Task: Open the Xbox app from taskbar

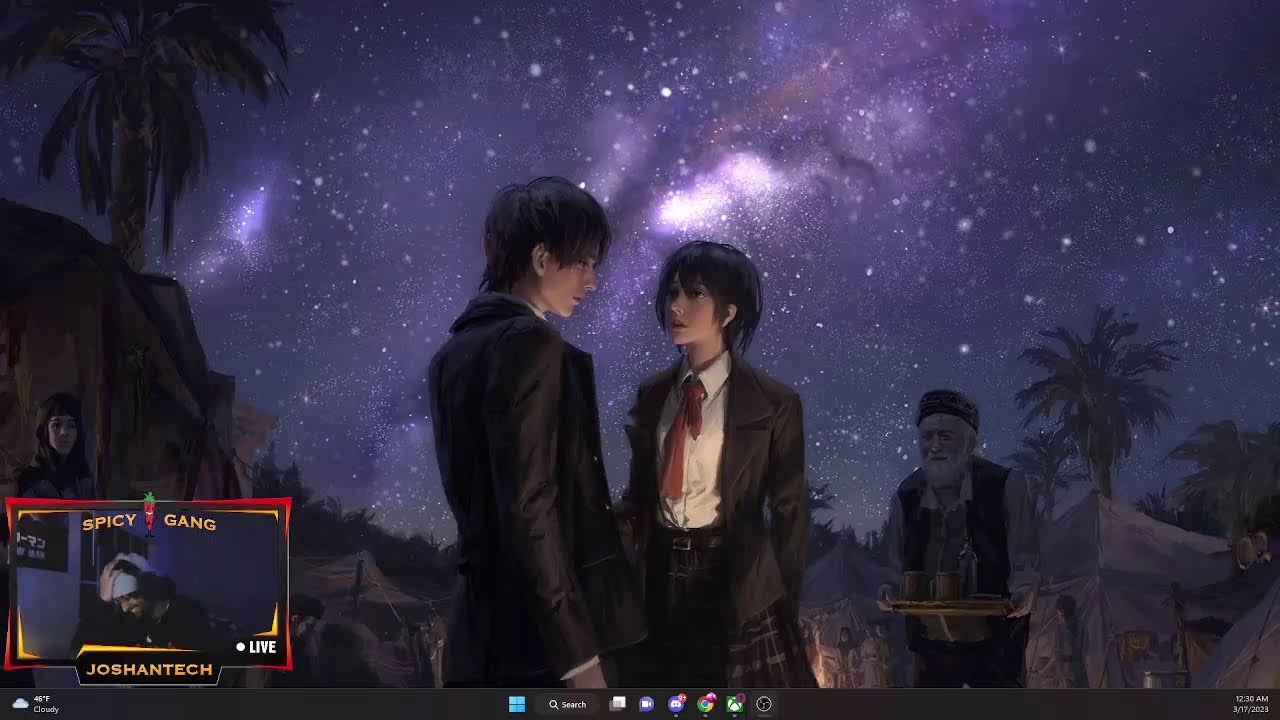Action: click(735, 704)
